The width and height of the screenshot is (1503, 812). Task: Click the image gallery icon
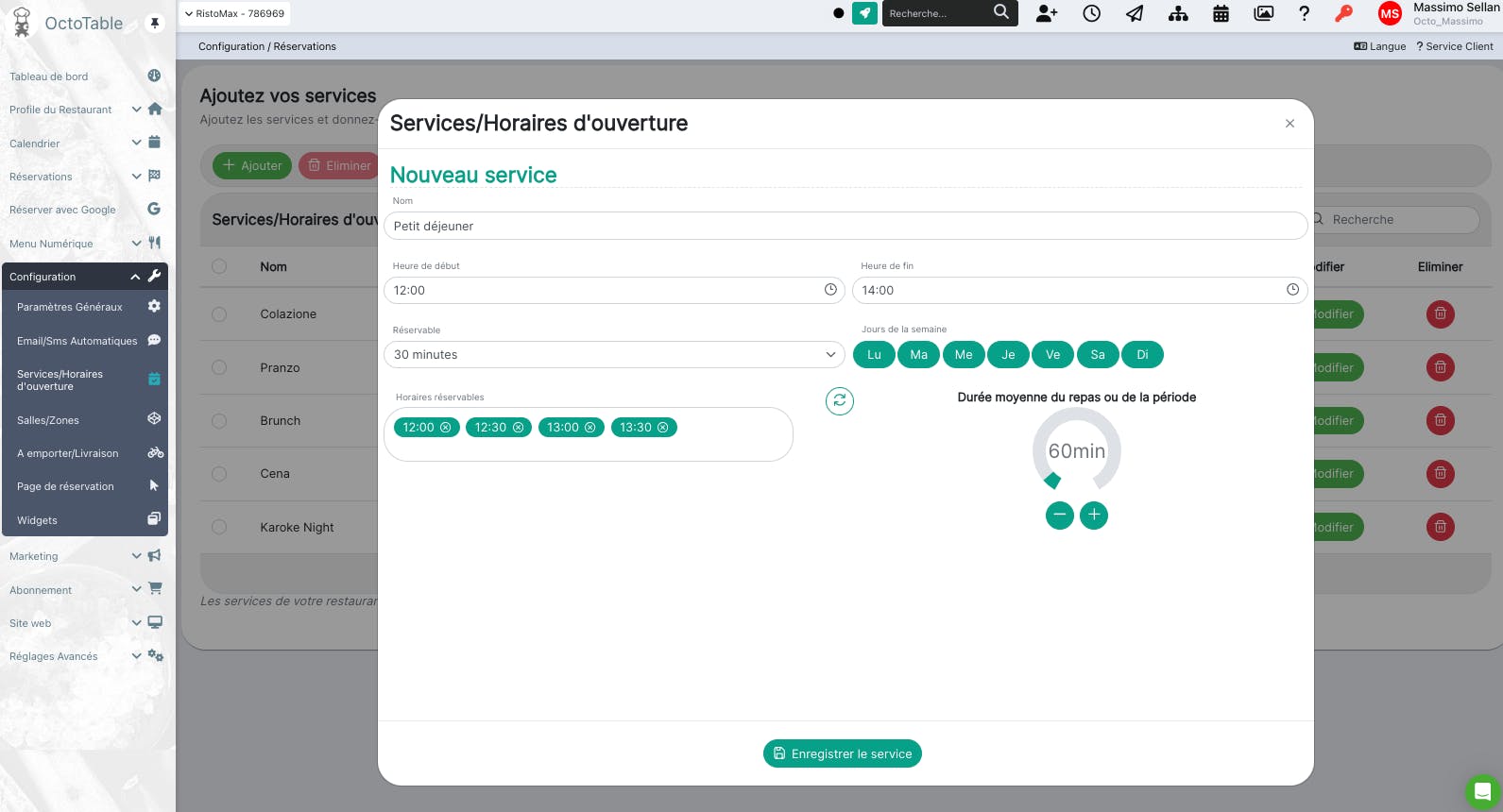tap(1263, 13)
